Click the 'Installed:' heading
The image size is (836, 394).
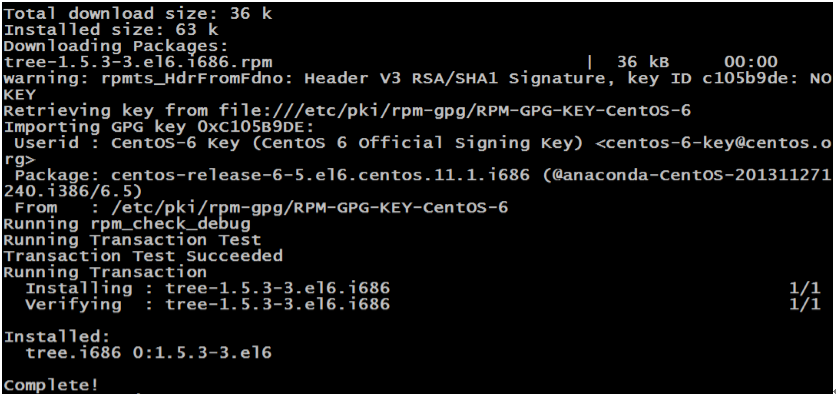(x=58, y=337)
